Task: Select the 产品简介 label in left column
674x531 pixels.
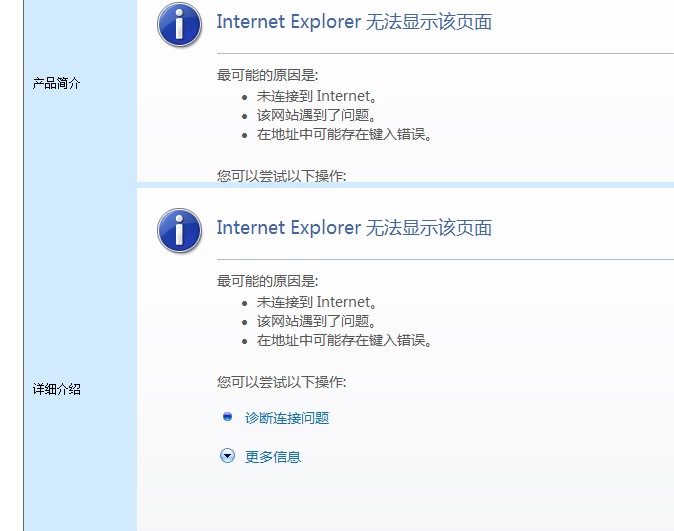Action: click(56, 84)
